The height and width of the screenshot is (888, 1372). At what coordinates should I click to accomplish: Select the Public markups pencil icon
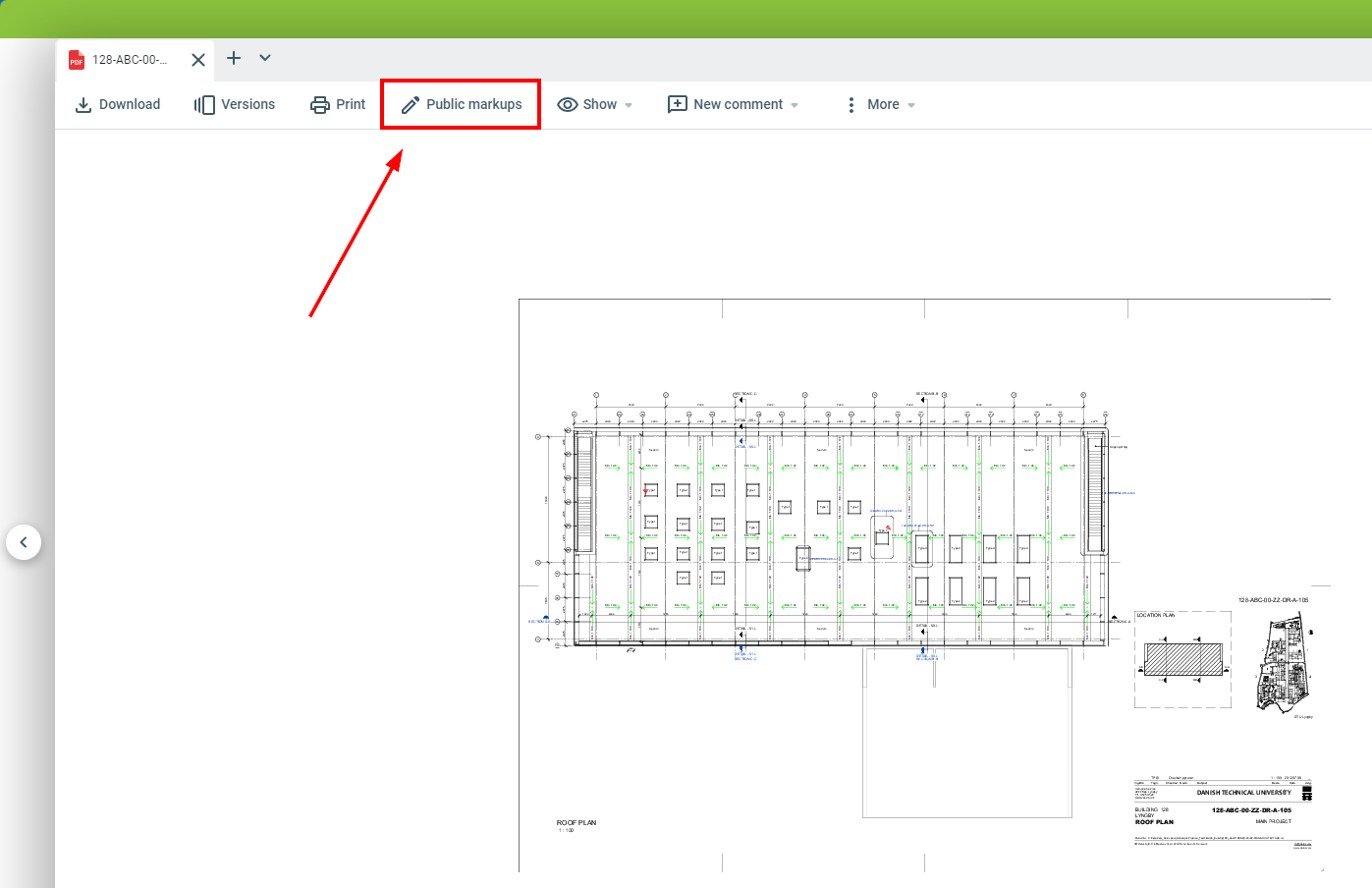411,105
